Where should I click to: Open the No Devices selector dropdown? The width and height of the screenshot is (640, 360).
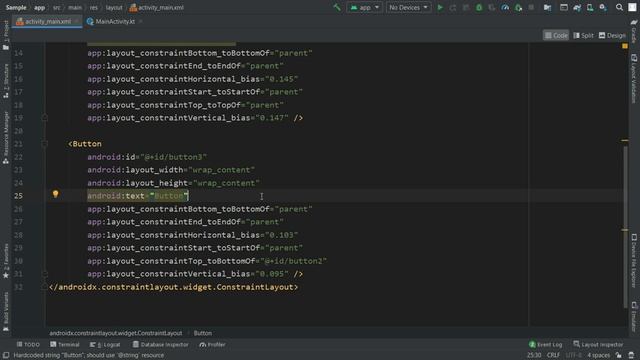[408, 7]
